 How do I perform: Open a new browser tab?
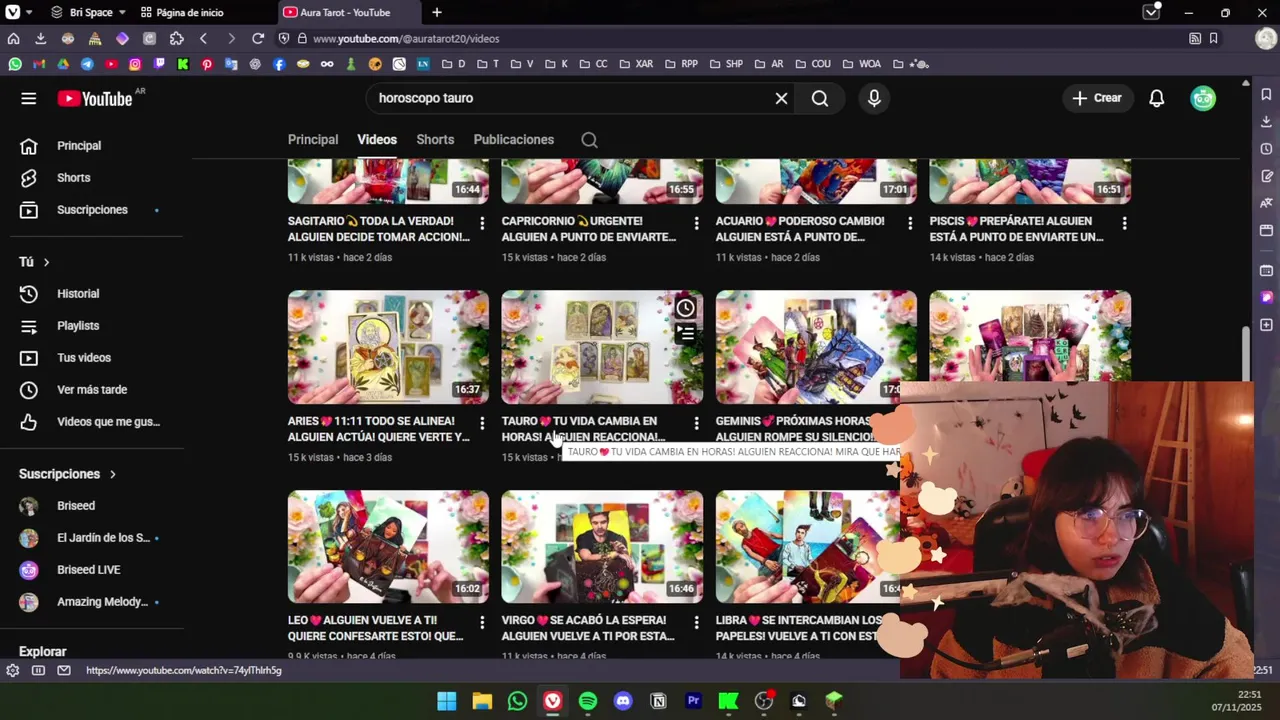(x=437, y=12)
